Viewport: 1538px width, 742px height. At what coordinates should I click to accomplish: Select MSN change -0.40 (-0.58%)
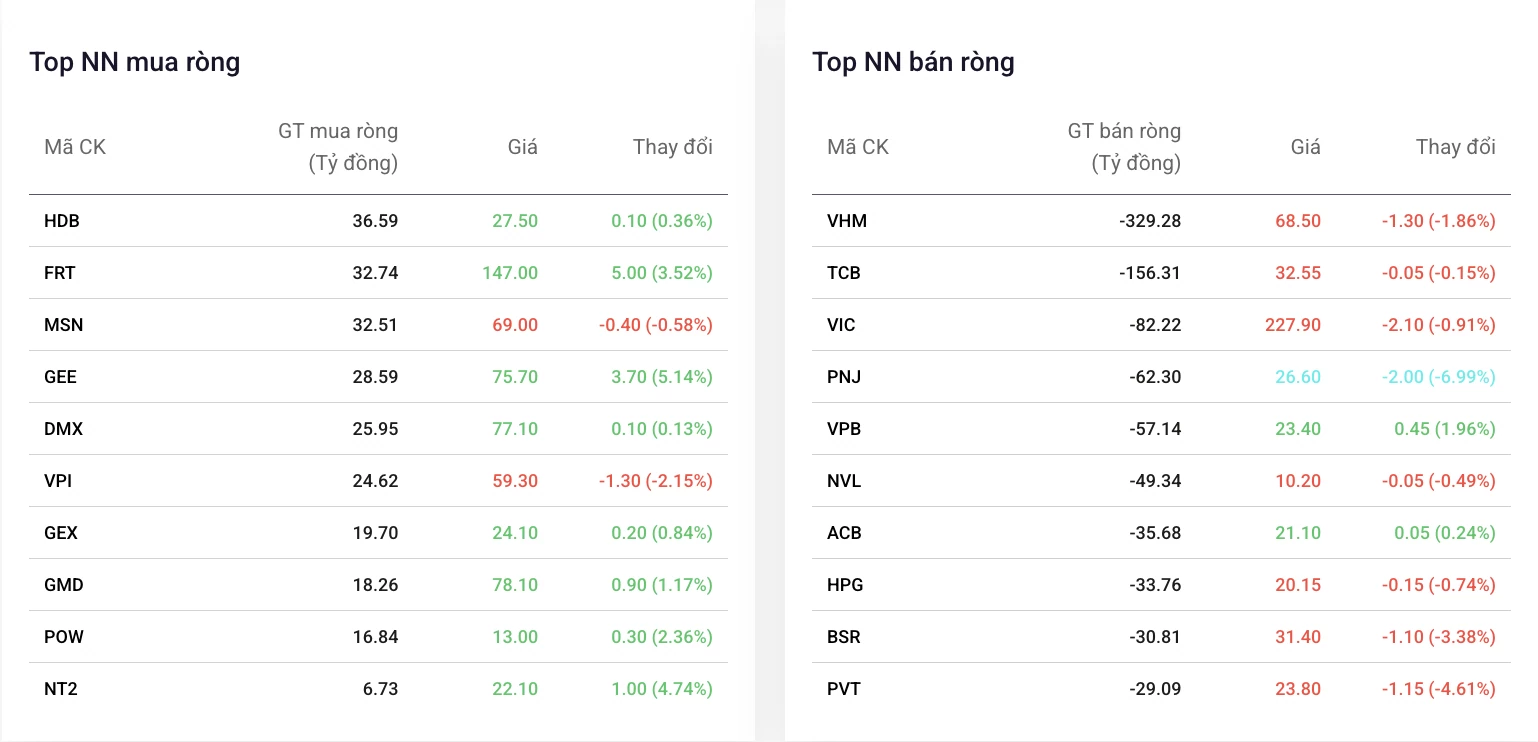point(656,325)
